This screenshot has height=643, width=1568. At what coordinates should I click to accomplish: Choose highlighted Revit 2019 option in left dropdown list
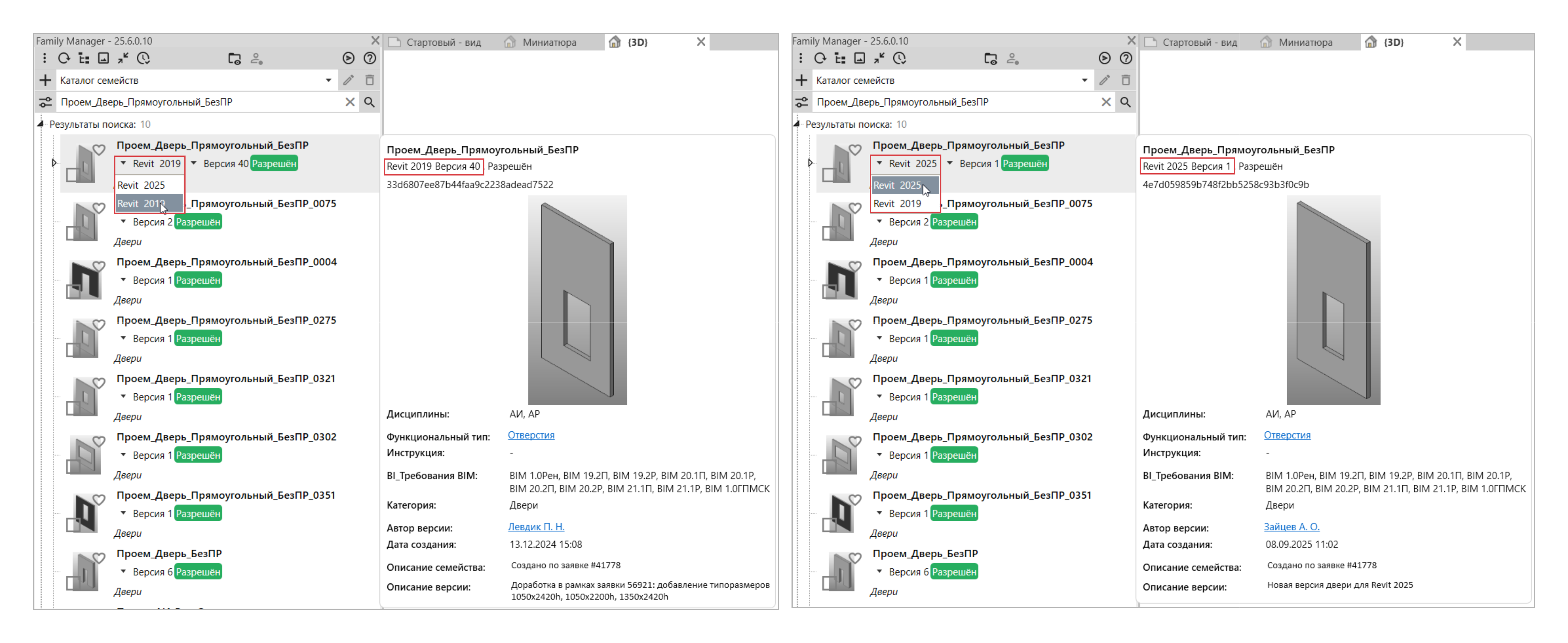(x=149, y=204)
